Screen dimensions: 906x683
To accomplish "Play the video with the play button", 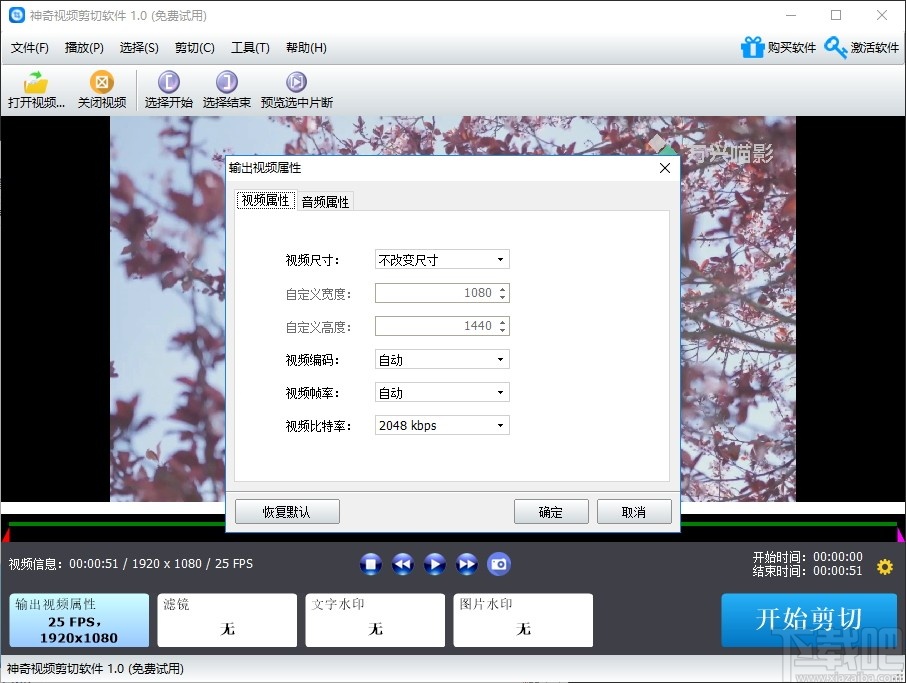I will [434, 564].
